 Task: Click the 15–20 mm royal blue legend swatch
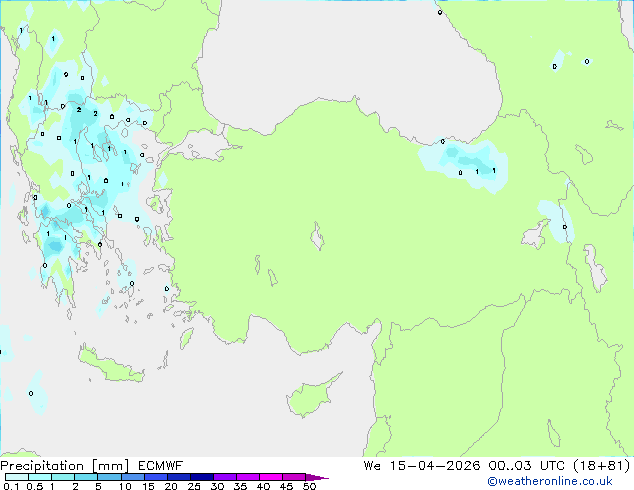click(x=155, y=477)
